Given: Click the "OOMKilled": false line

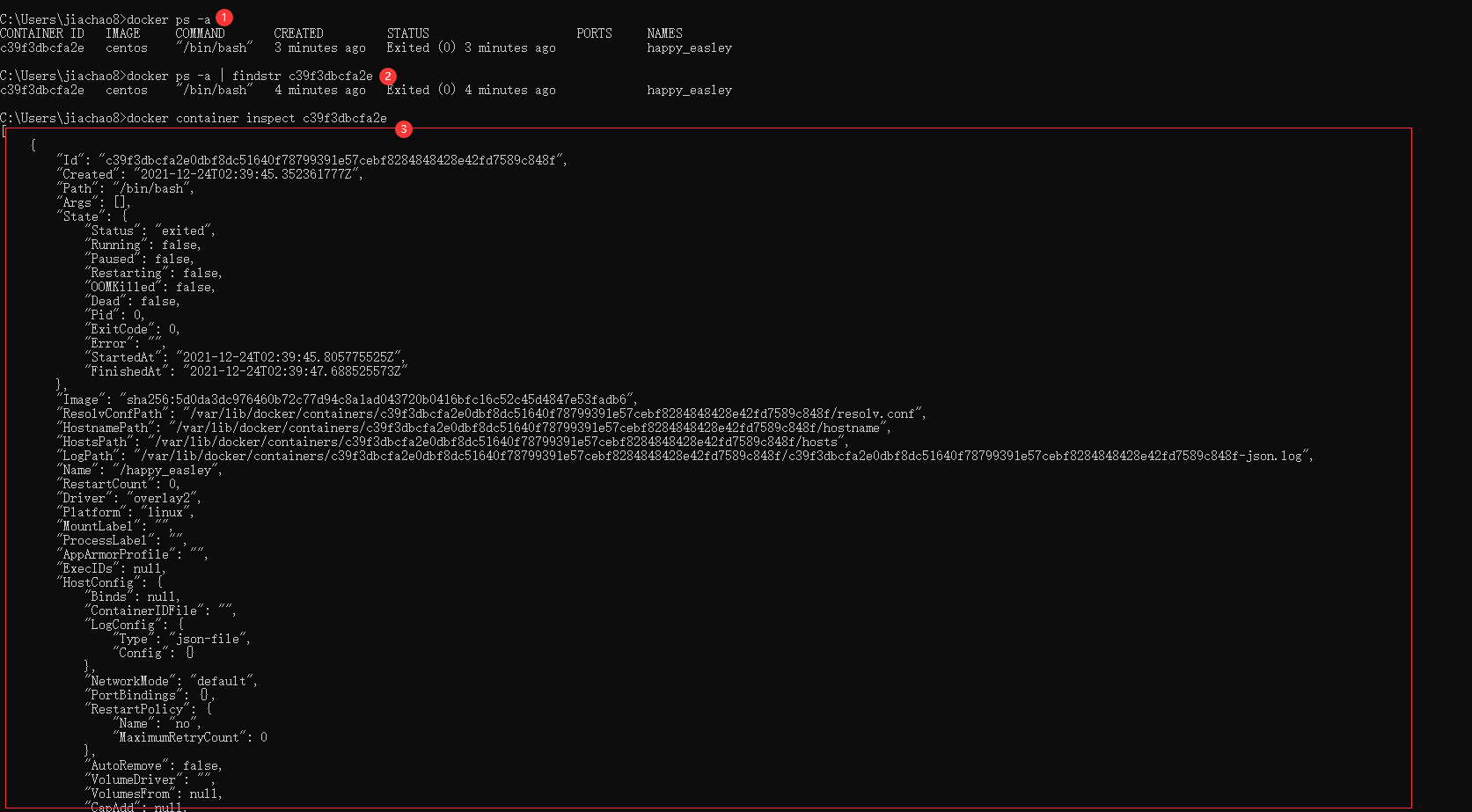Looking at the screenshot, I should [150, 287].
